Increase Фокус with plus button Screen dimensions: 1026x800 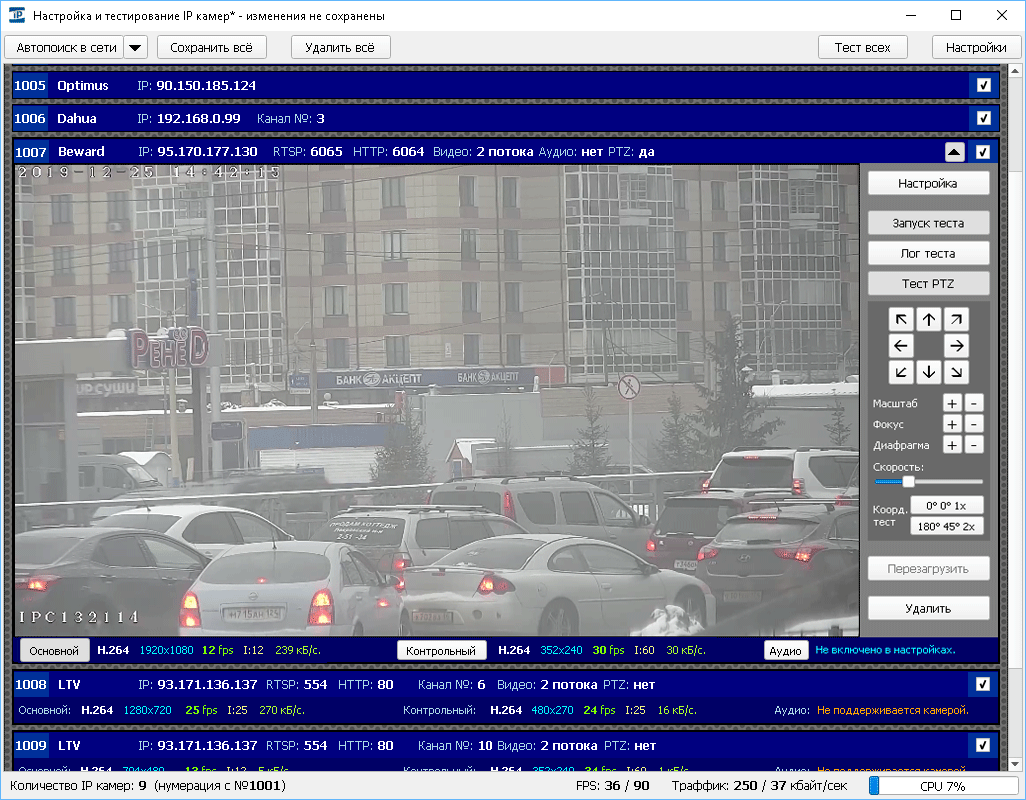(952, 425)
